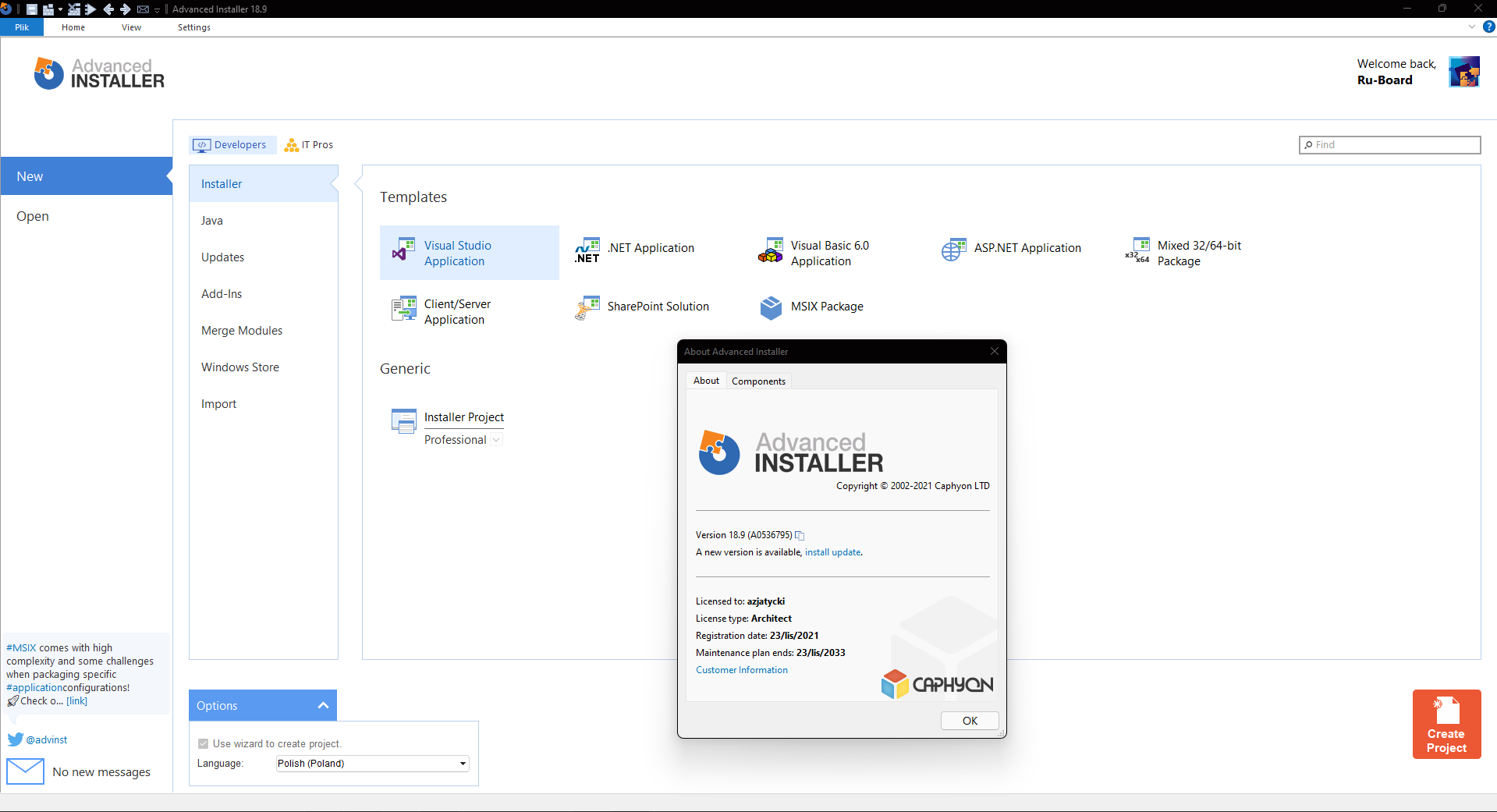This screenshot has height=812, width=1497.
Task: Click the 'No new messages' text
Action: (x=101, y=772)
